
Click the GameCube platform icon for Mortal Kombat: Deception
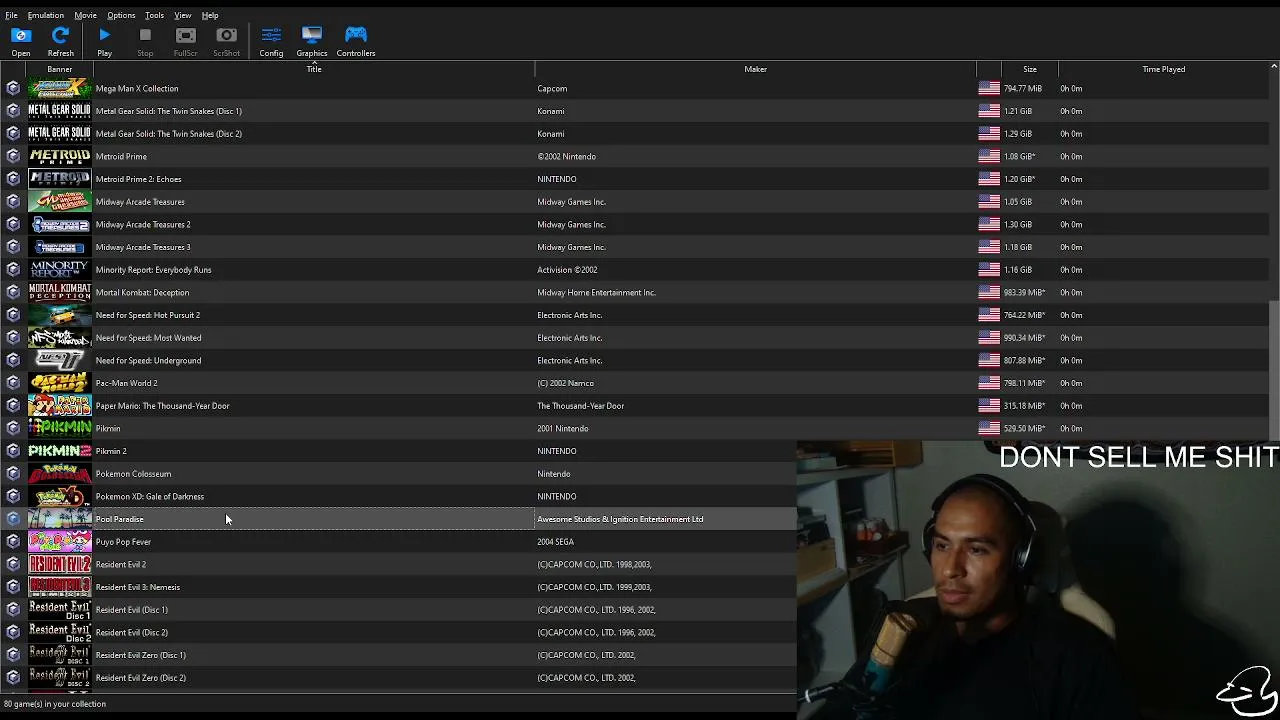13,292
